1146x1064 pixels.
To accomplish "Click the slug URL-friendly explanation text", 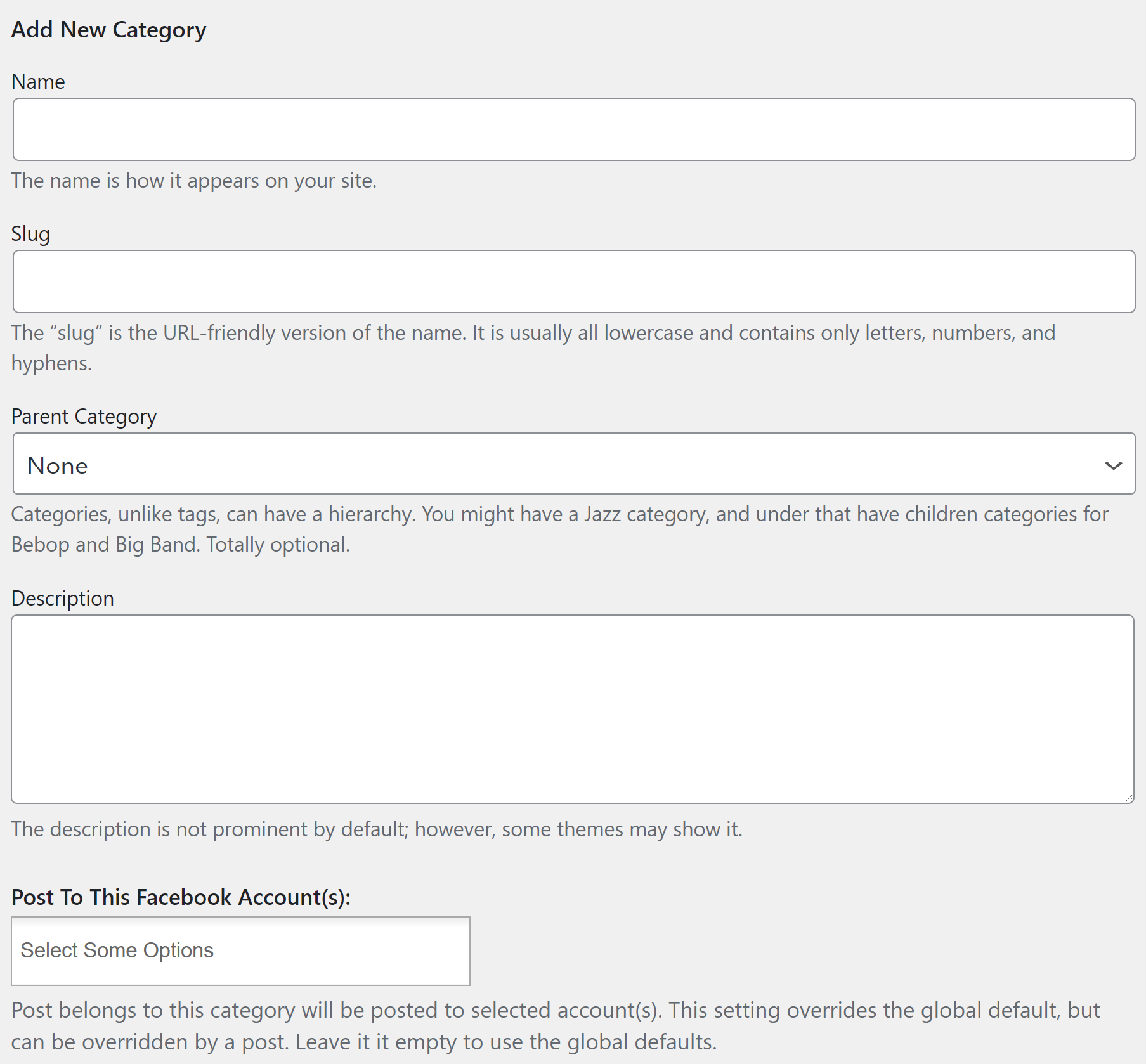I will (533, 334).
